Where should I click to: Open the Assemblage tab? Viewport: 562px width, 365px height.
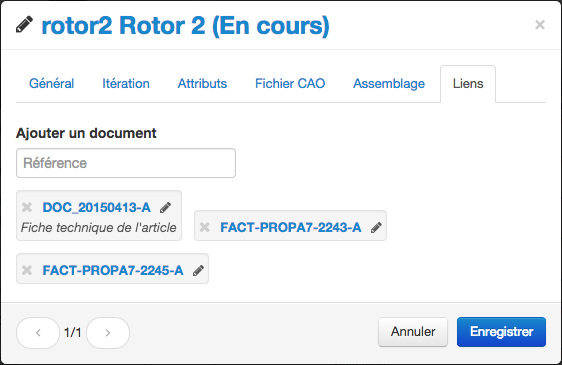389,84
